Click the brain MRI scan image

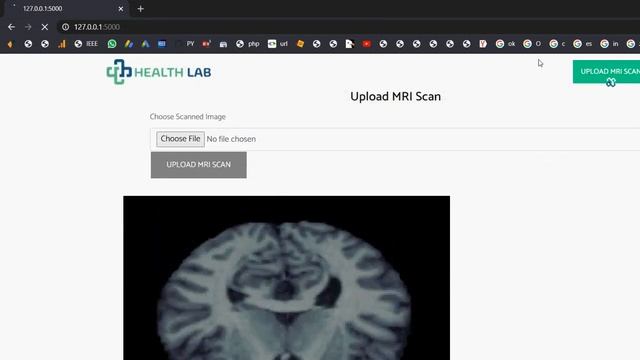click(287, 278)
